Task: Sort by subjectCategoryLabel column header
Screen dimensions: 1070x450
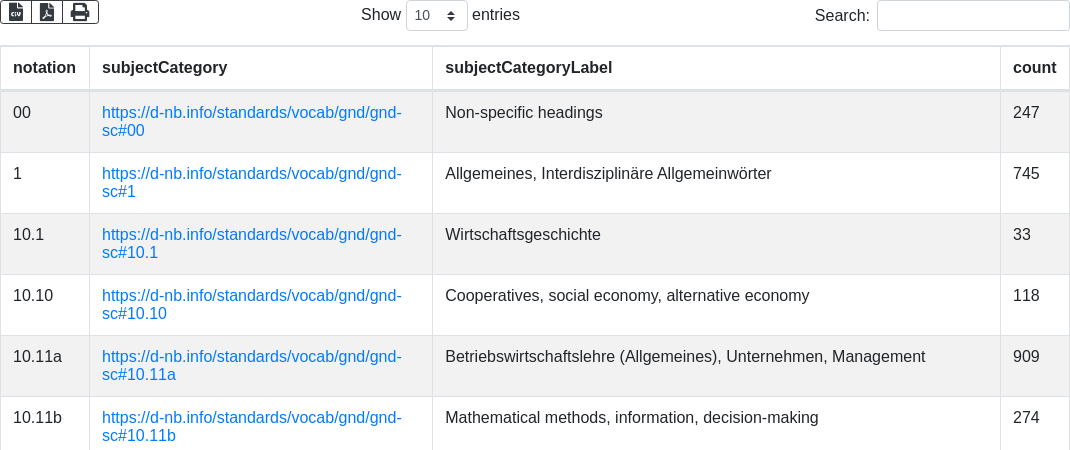Action: coord(528,68)
